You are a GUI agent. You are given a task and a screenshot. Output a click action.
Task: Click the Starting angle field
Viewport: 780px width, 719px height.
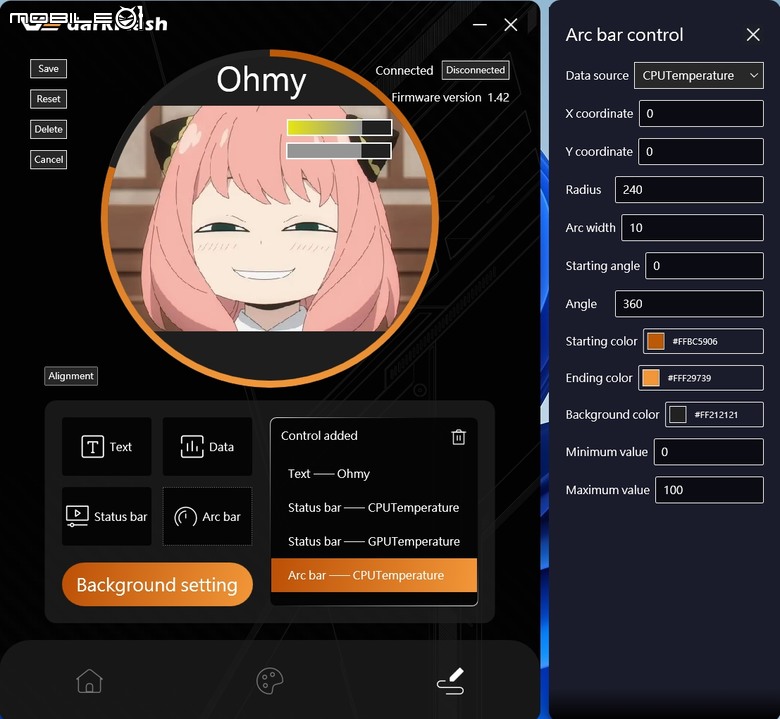[704, 266]
